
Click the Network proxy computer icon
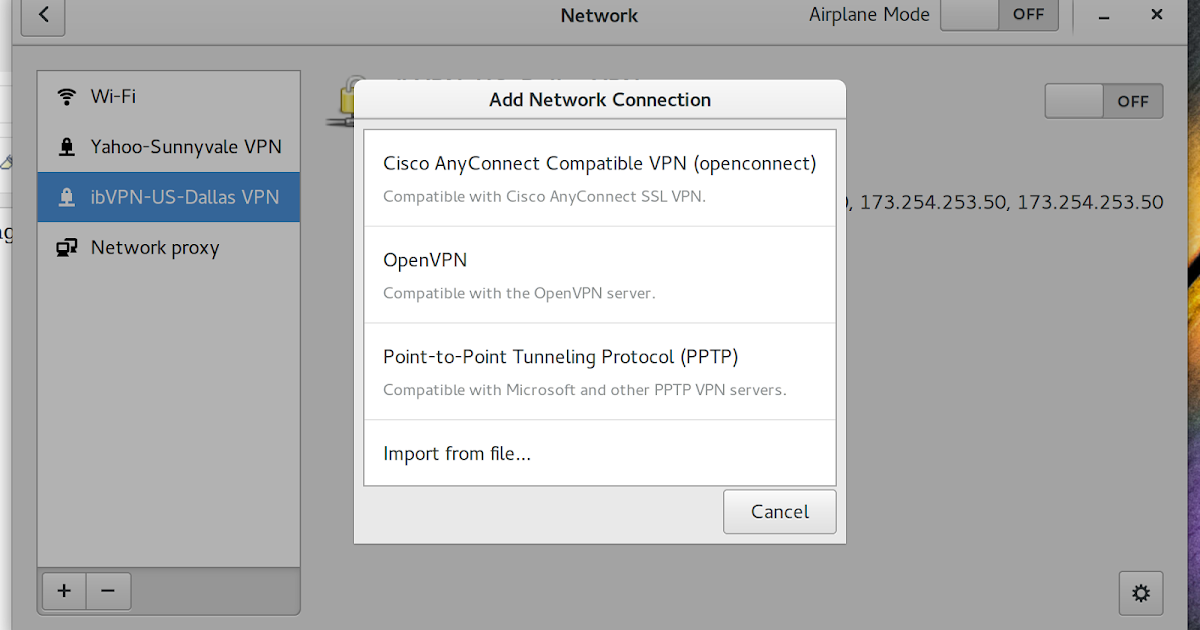tap(67, 248)
